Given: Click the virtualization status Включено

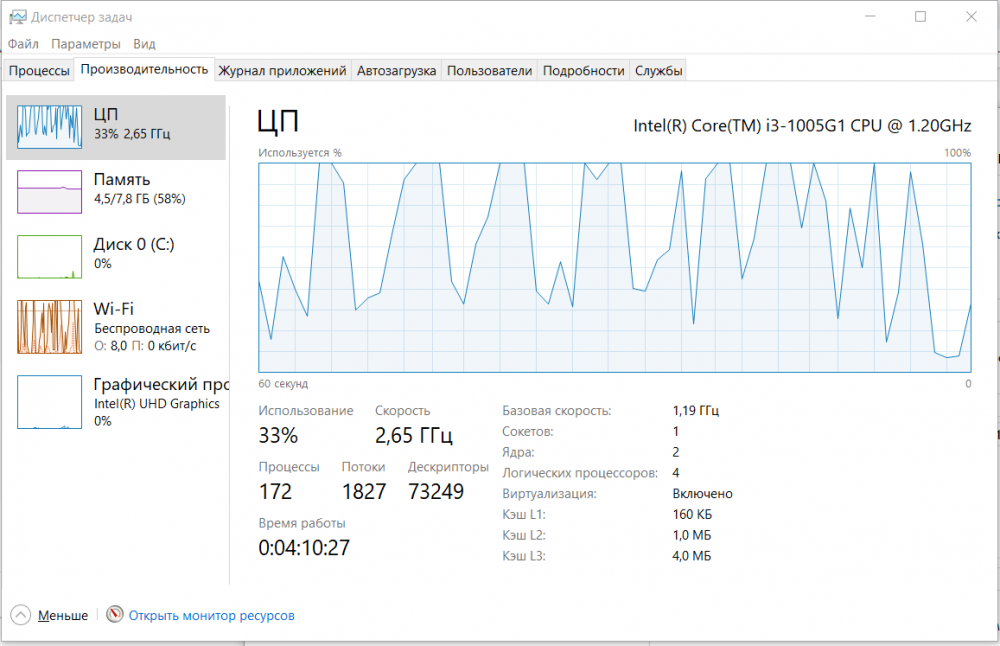Looking at the screenshot, I should pyautogui.click(x=702, y=494).
